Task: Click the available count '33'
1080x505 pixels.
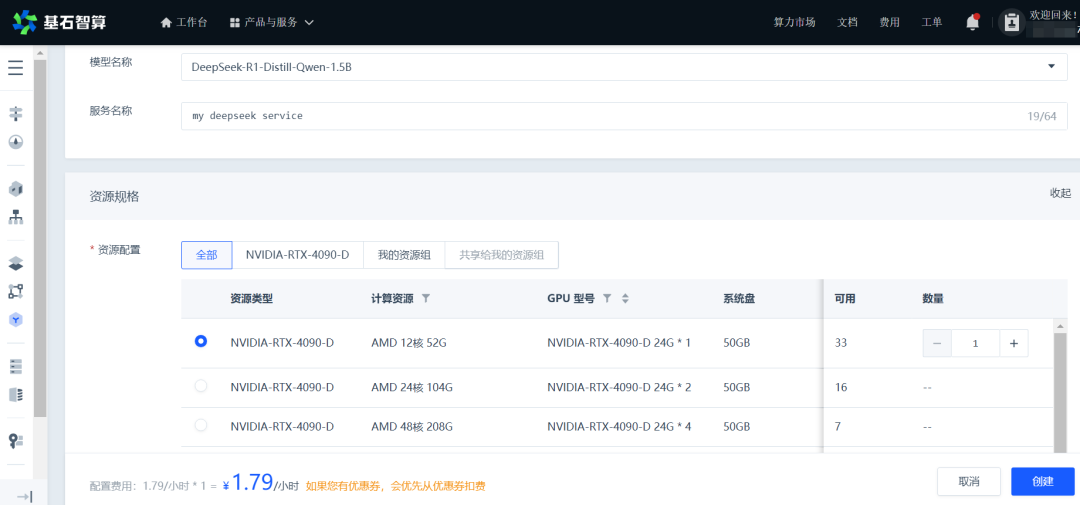Action: tap(840, 342)
